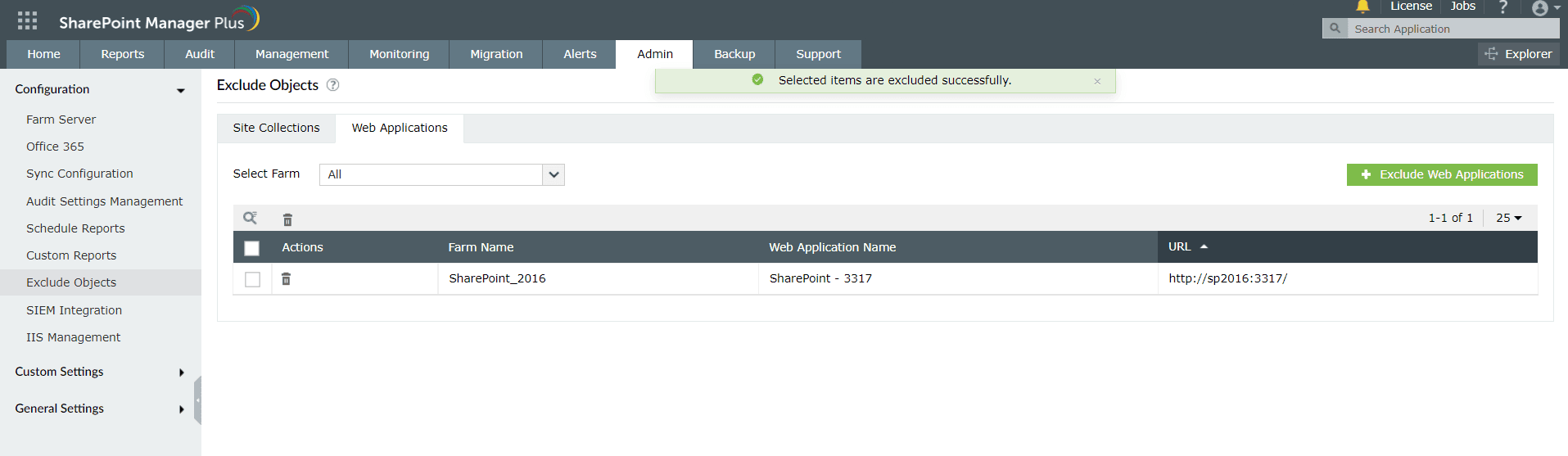Click the Exclude Web Applications button
1568x456 pixels.
[x=1442, y=174]
